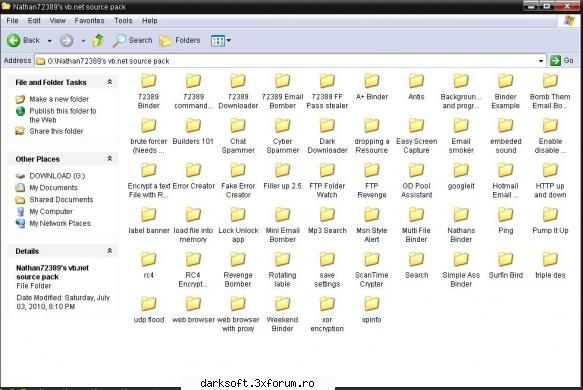The width and height of the screenshot is (583, 390).
Task: Select the Surfin Bird folder
Action: pyautogui.click(x=506, y=265)
